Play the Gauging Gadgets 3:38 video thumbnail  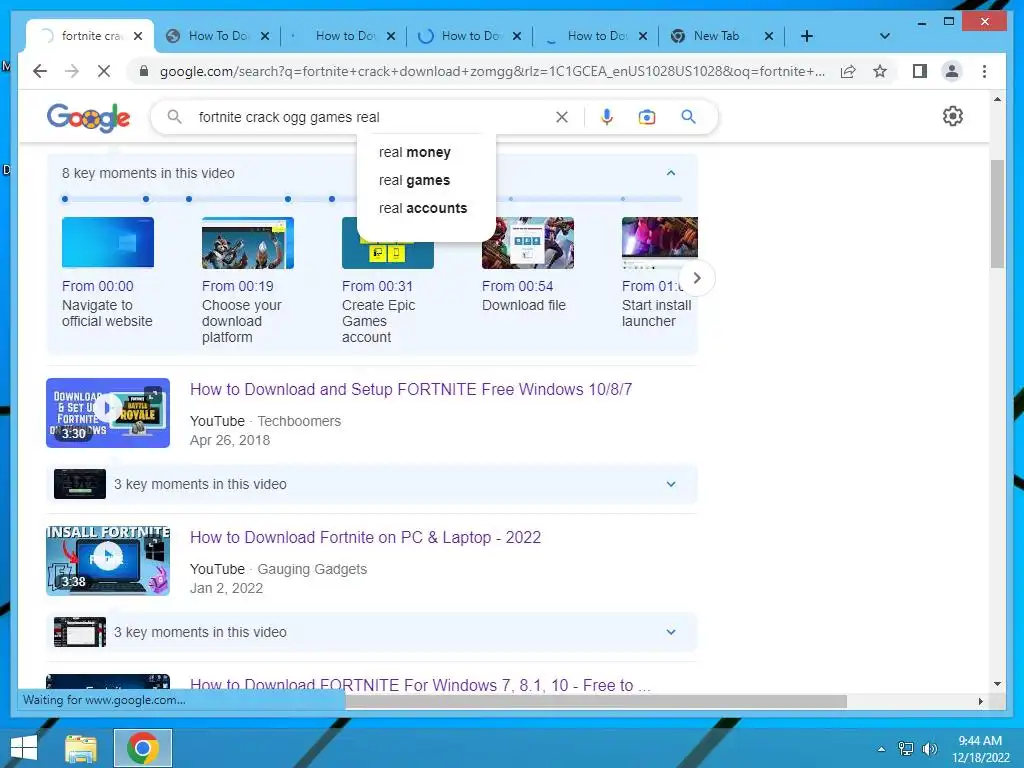click(108, 561)
